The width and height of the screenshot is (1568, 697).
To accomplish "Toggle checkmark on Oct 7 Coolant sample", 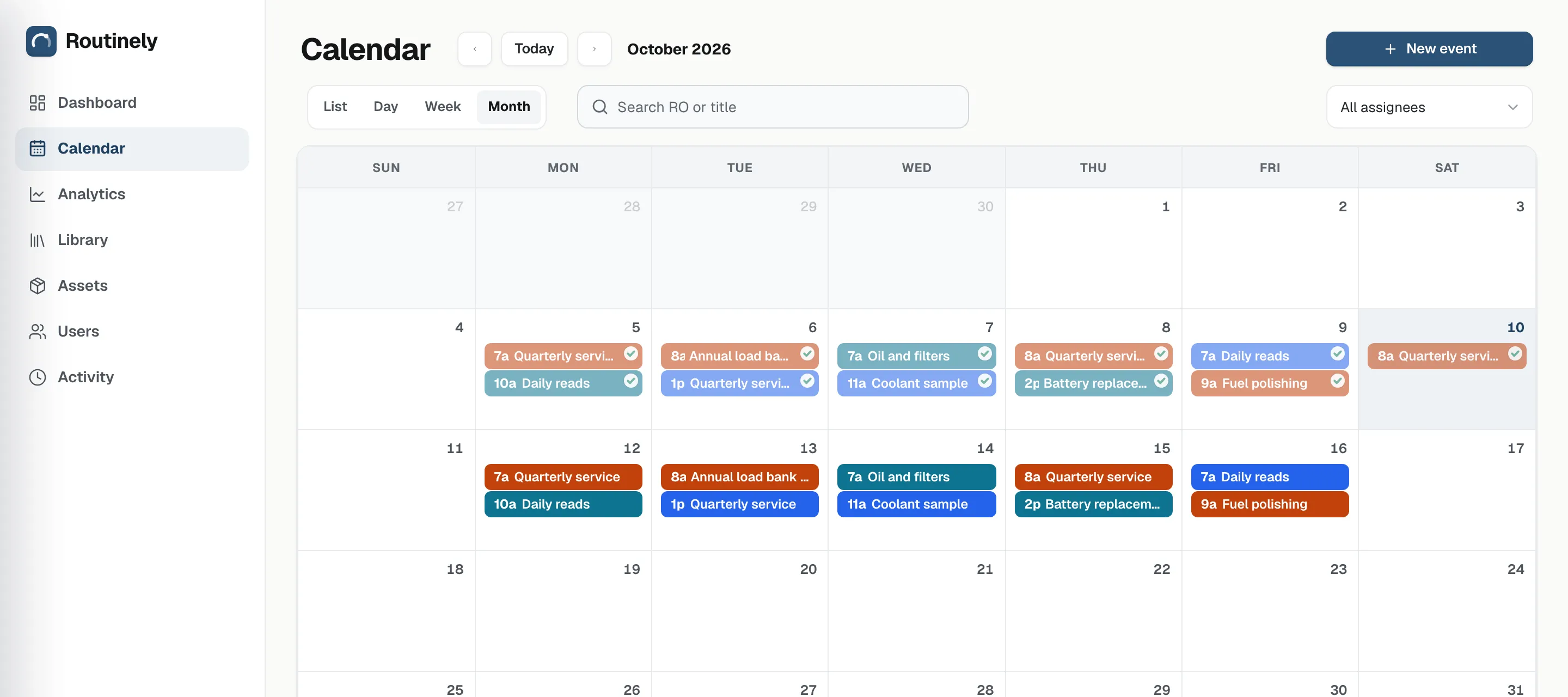I will (984, 381).
